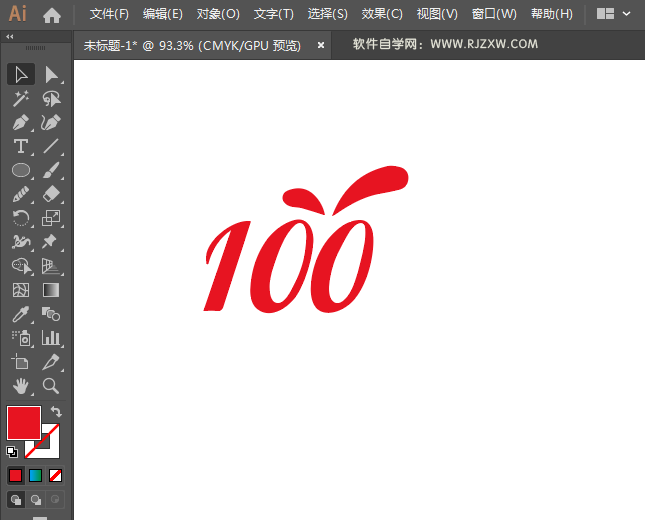The height and width of the screenshot is (520, 645).
Task: Activate the Width/Warp tool
Action: 21,241
